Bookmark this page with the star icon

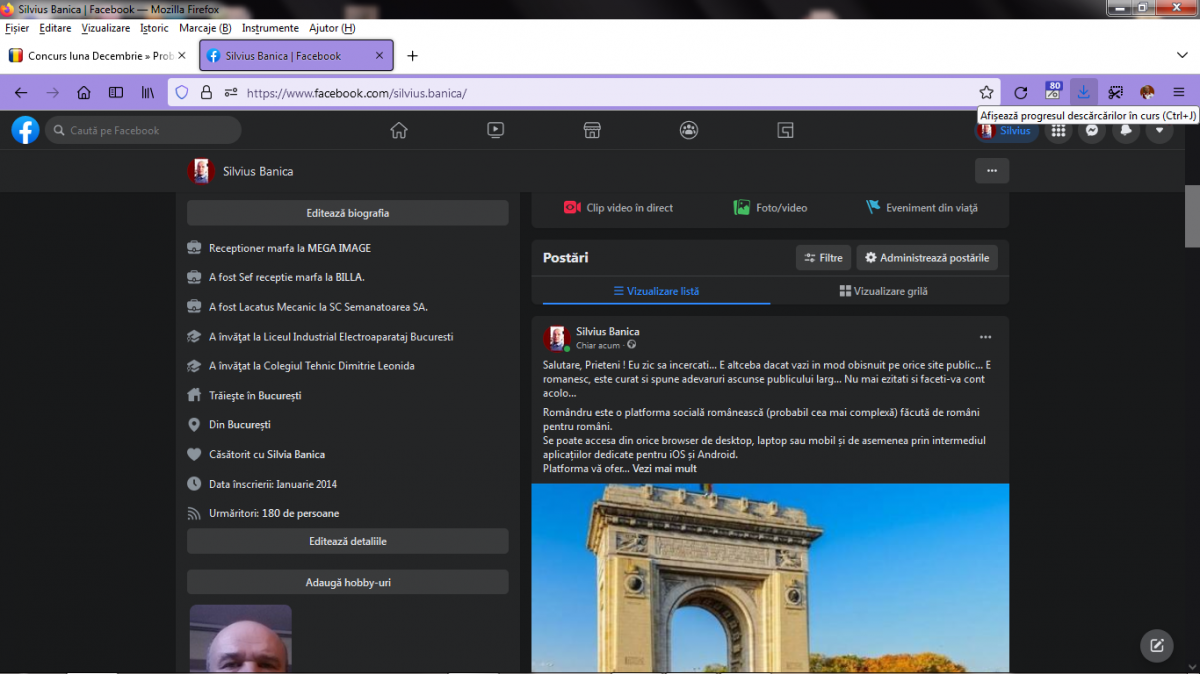click(x=986, y=93)
